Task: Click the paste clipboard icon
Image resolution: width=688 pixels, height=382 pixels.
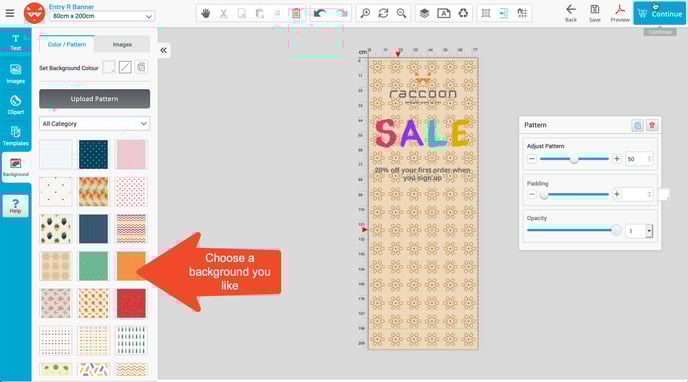Action: tap(260, 14)
